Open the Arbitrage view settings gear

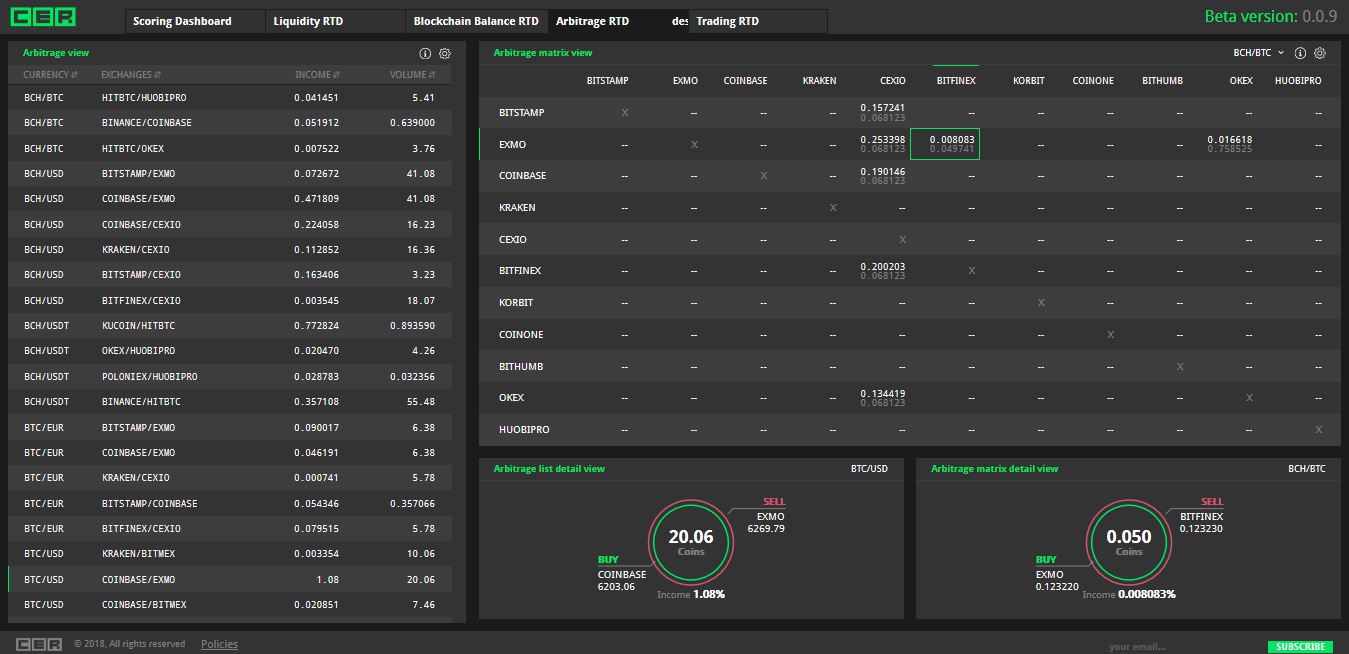point(445,53)
